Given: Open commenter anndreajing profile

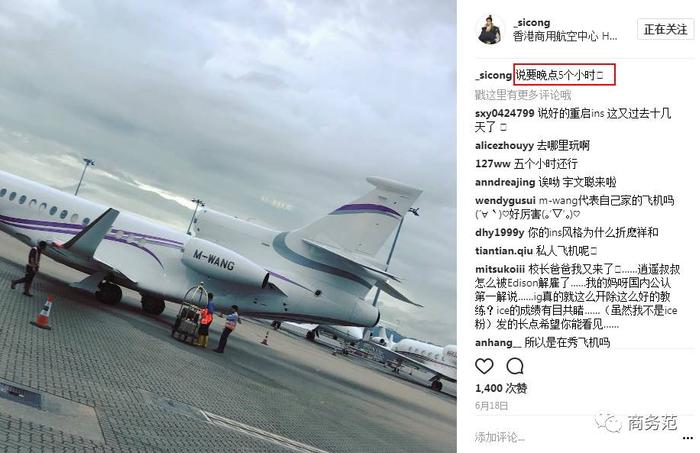Looking at the screenshot, I should point(505,182).
